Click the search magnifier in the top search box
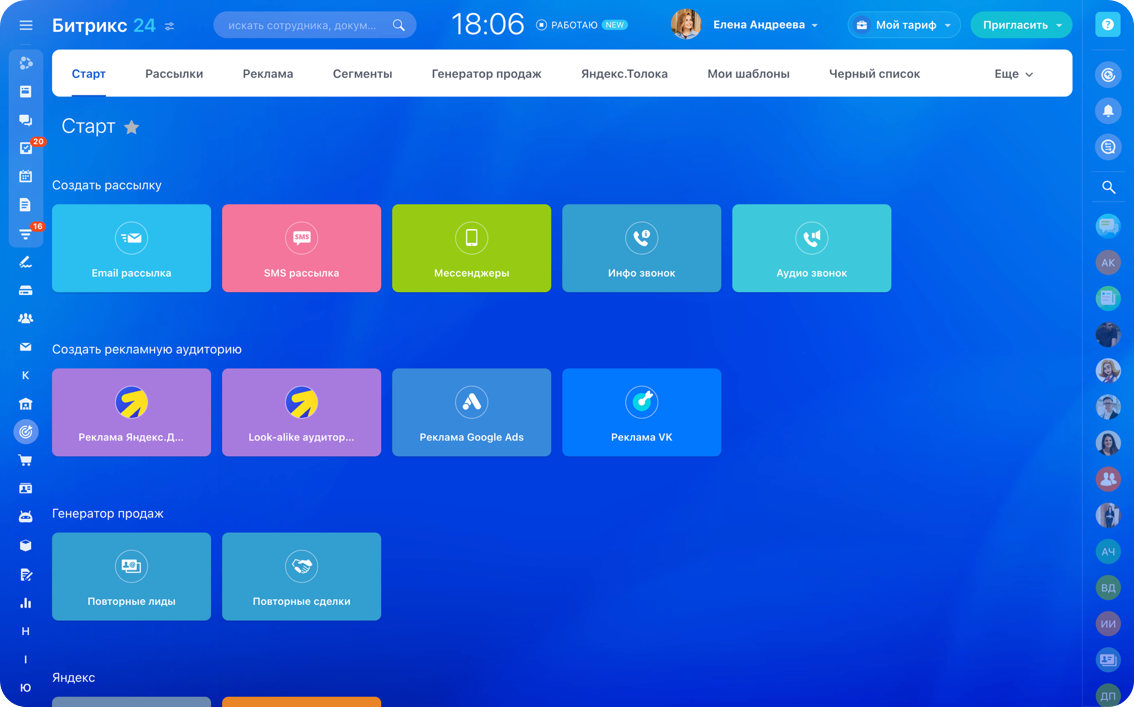The image size is (1134, 707). 398,25
